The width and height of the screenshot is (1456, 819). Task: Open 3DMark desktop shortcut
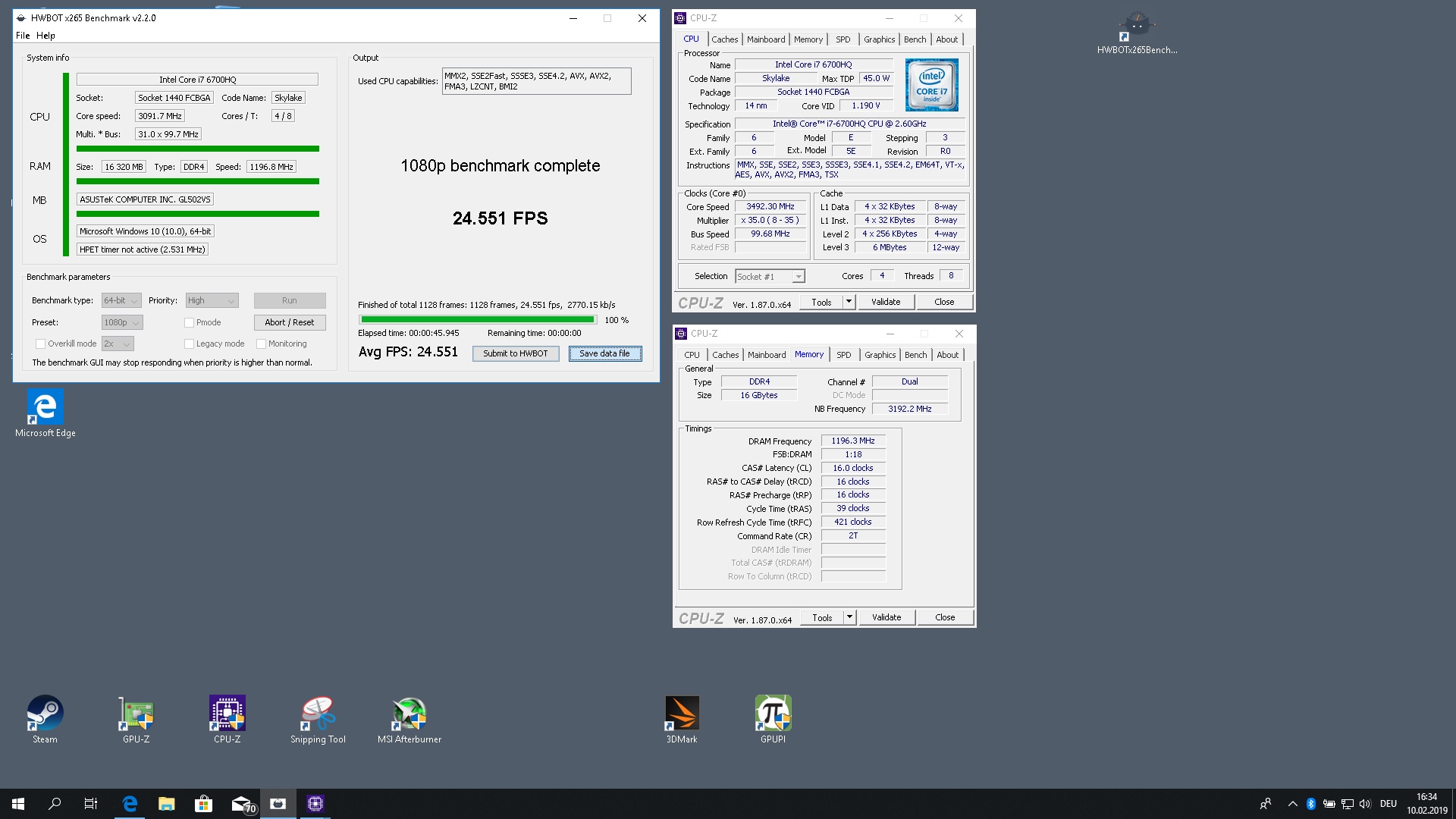(x=682, y=719)
